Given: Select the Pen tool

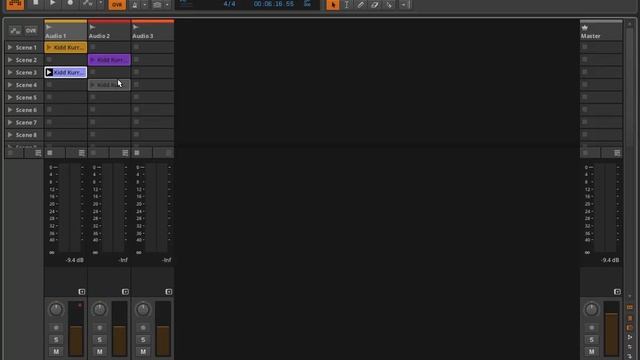Looking at the screenshot, I should pos(361,4).
